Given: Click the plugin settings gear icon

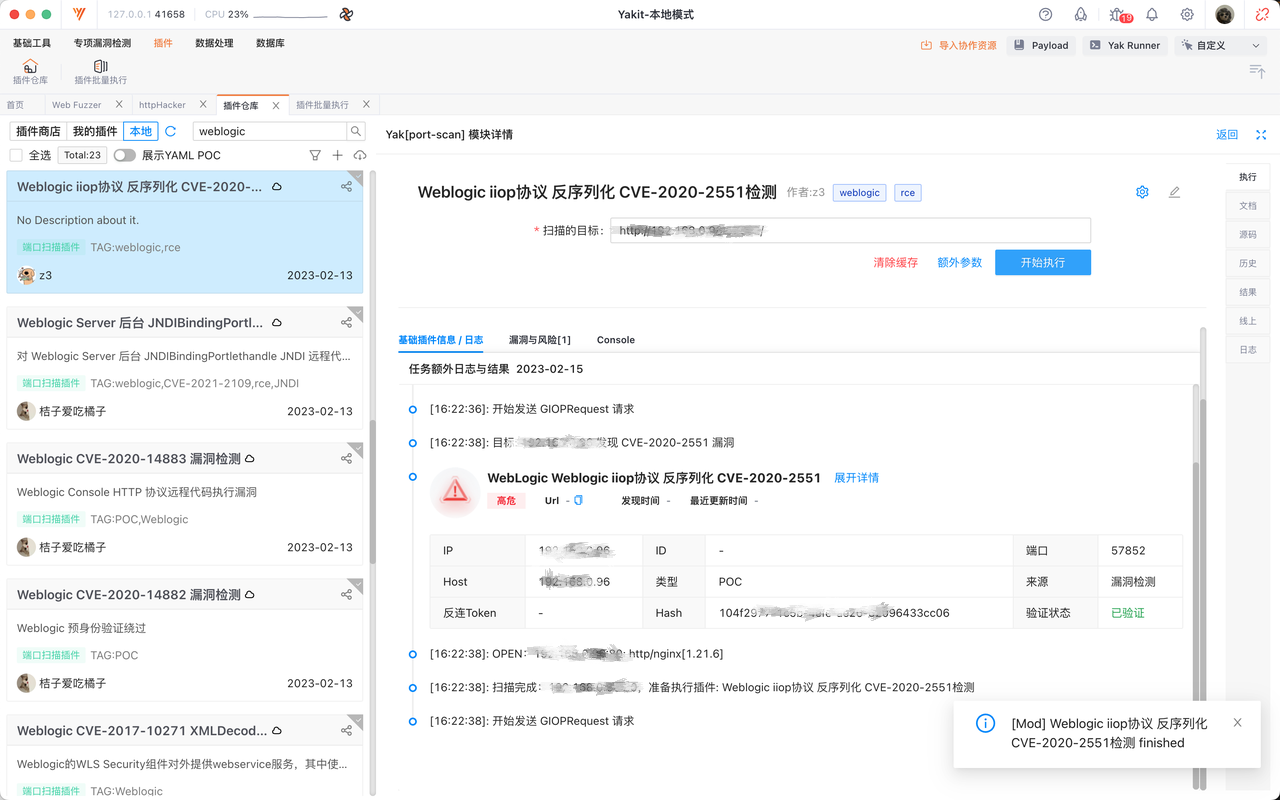Looking at the screenshot, I should (x=1142, y=192).
